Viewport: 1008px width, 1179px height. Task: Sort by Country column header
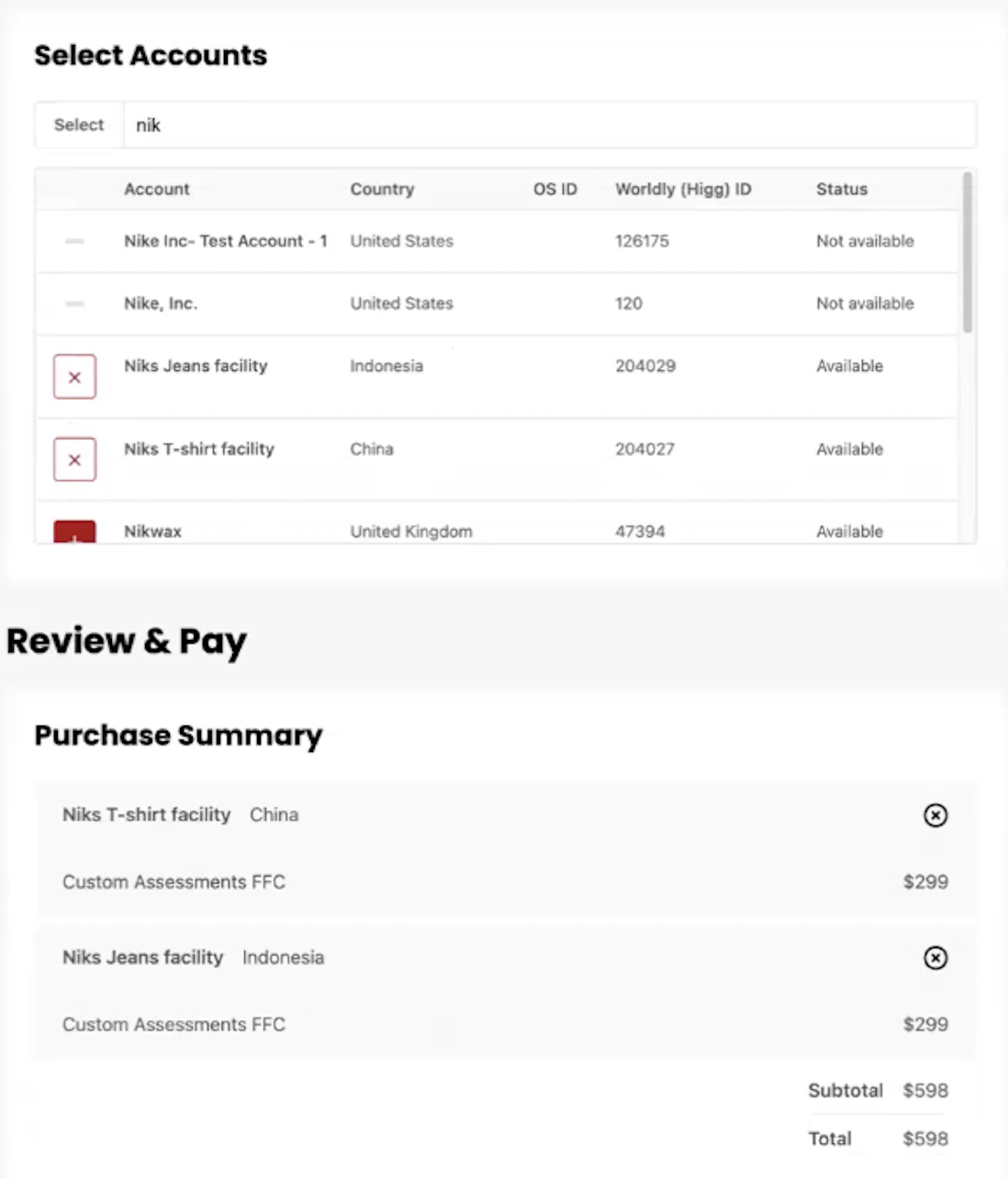click(382, 189)
